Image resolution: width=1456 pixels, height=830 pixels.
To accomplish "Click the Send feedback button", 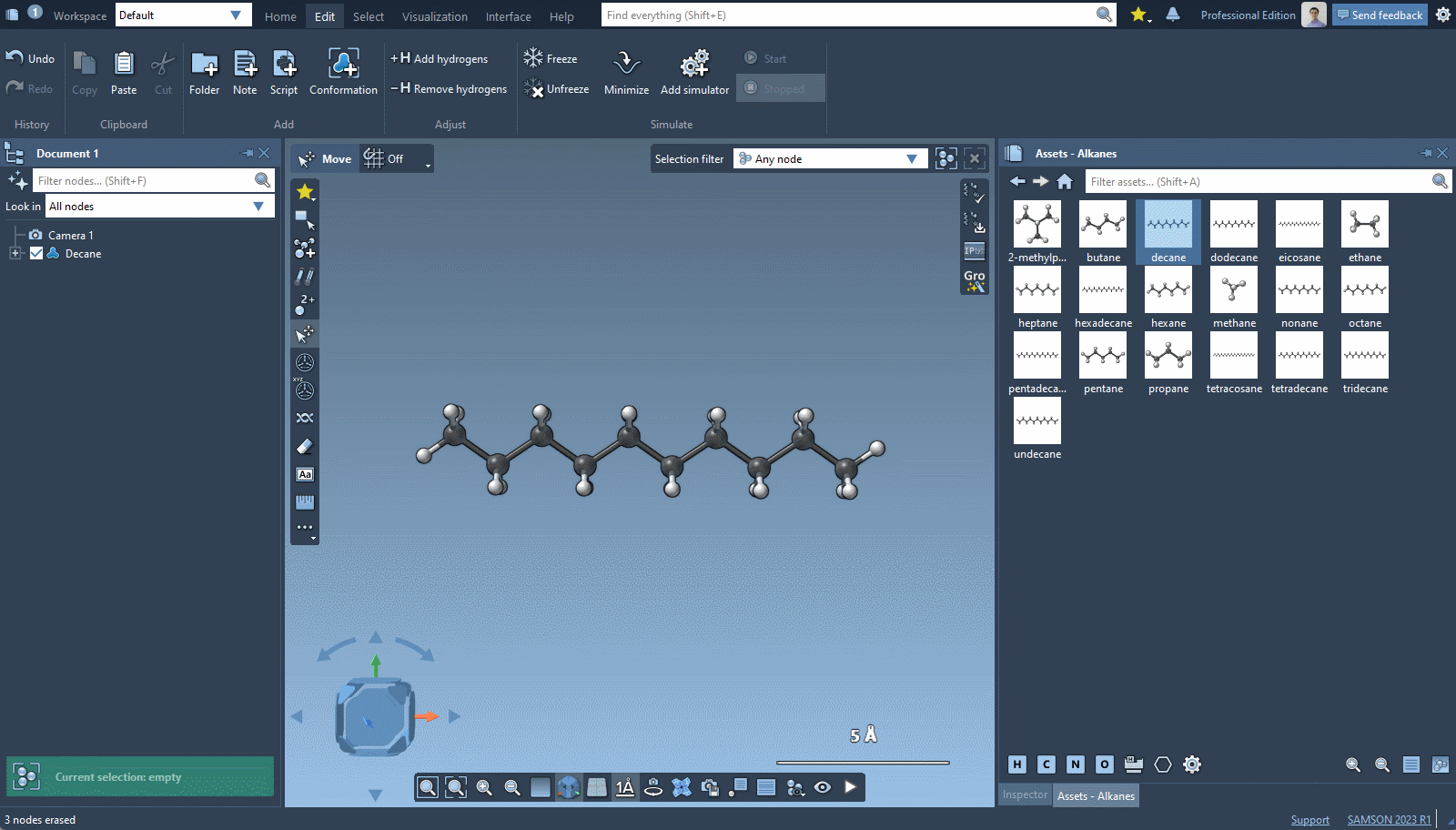I will click(1379, 15).
